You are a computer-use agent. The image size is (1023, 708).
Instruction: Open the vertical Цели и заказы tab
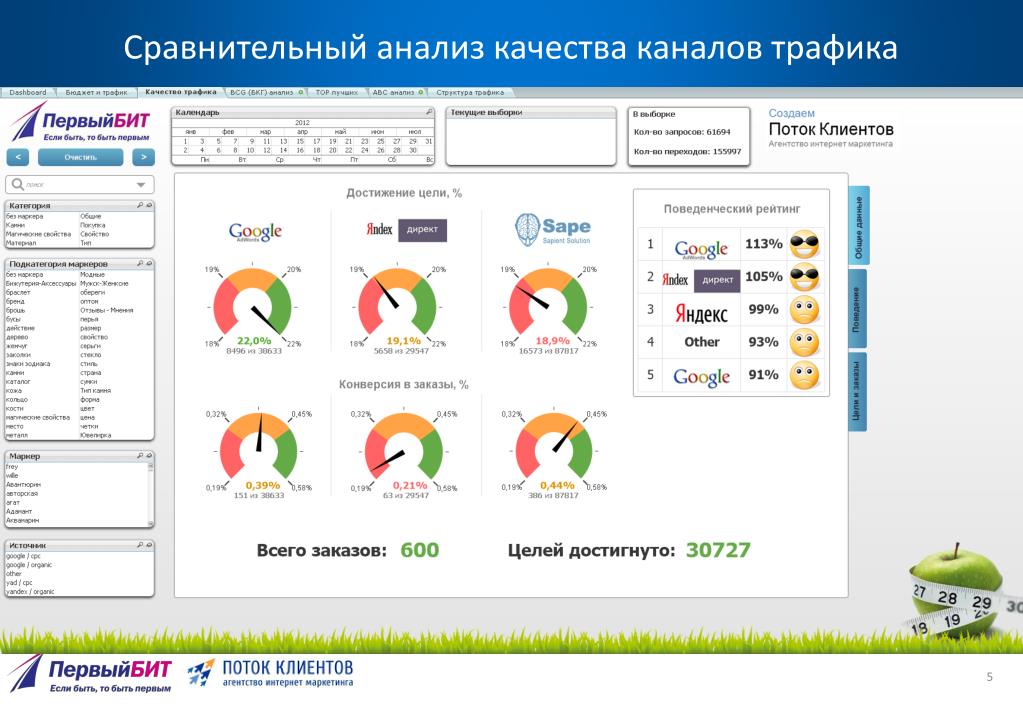[859, 392]
